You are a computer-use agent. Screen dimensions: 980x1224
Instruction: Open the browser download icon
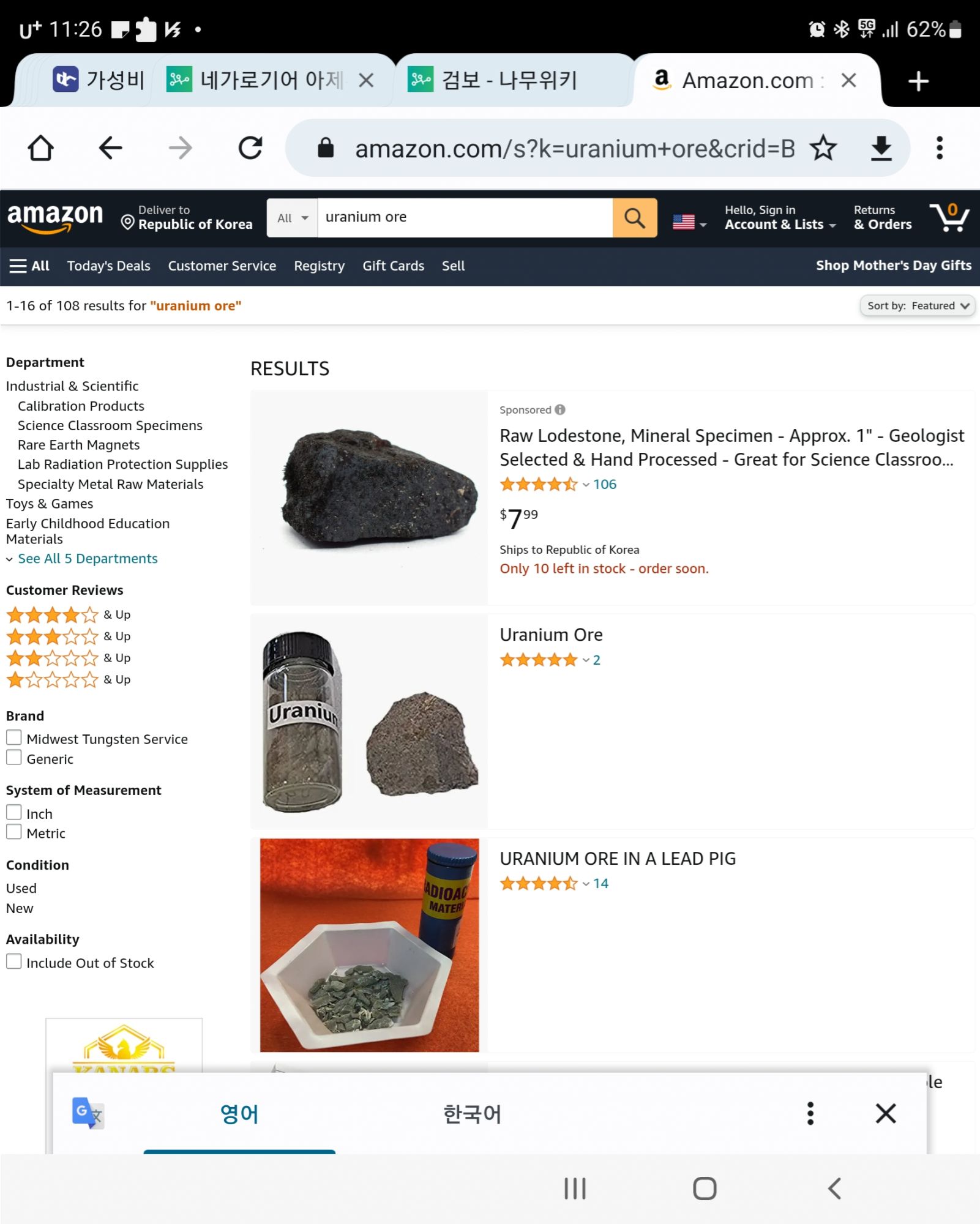(x=881, y=148)
